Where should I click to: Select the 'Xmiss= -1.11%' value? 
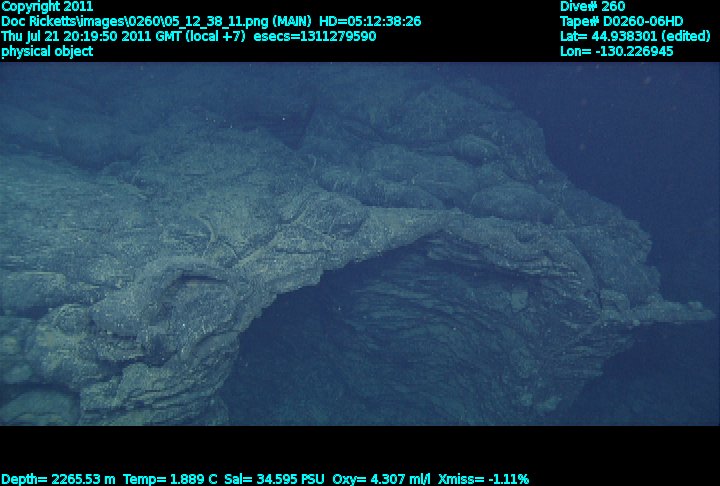pos(484,480)
